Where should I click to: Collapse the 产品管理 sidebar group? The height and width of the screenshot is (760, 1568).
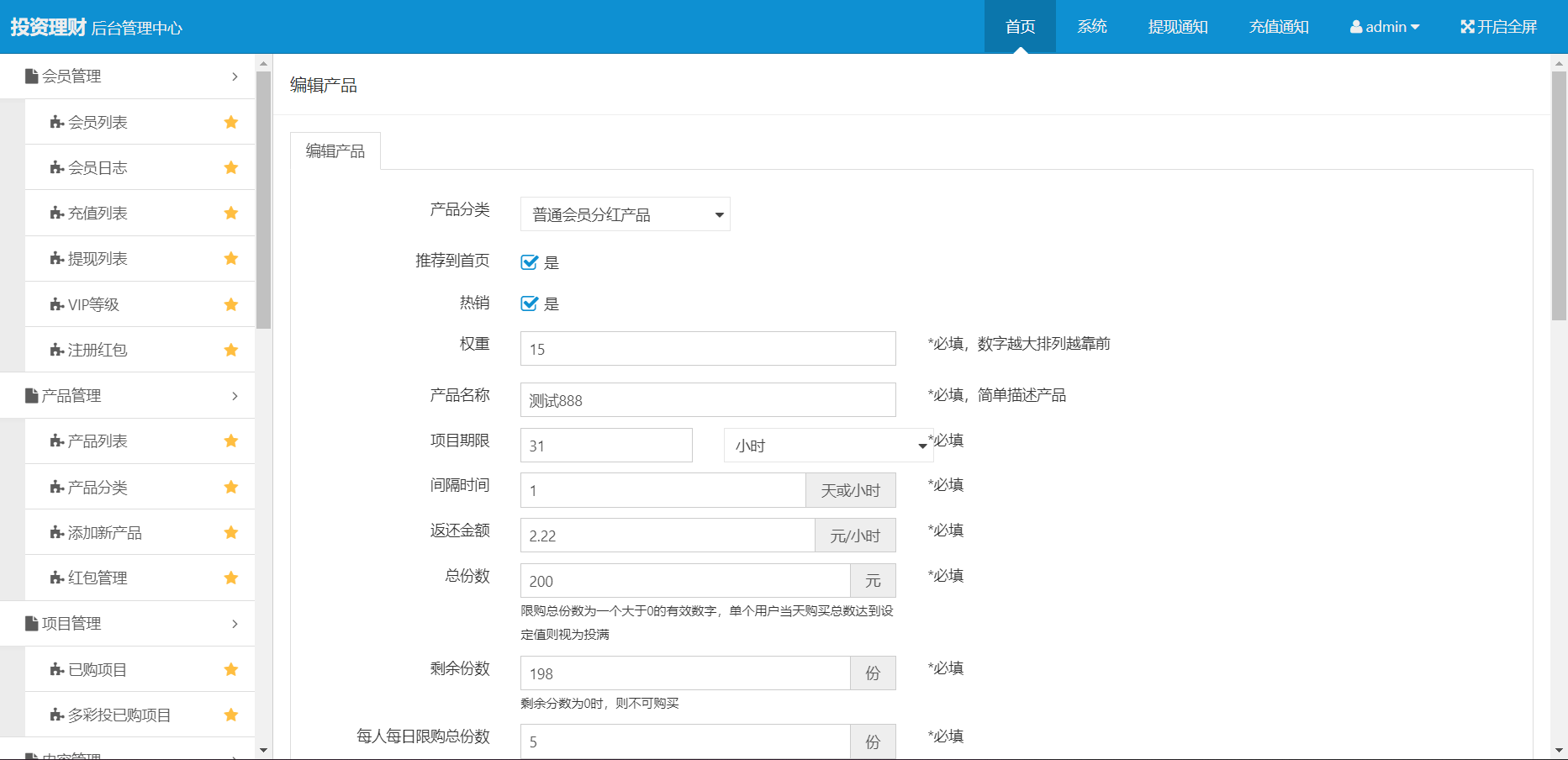click(128, 396)
